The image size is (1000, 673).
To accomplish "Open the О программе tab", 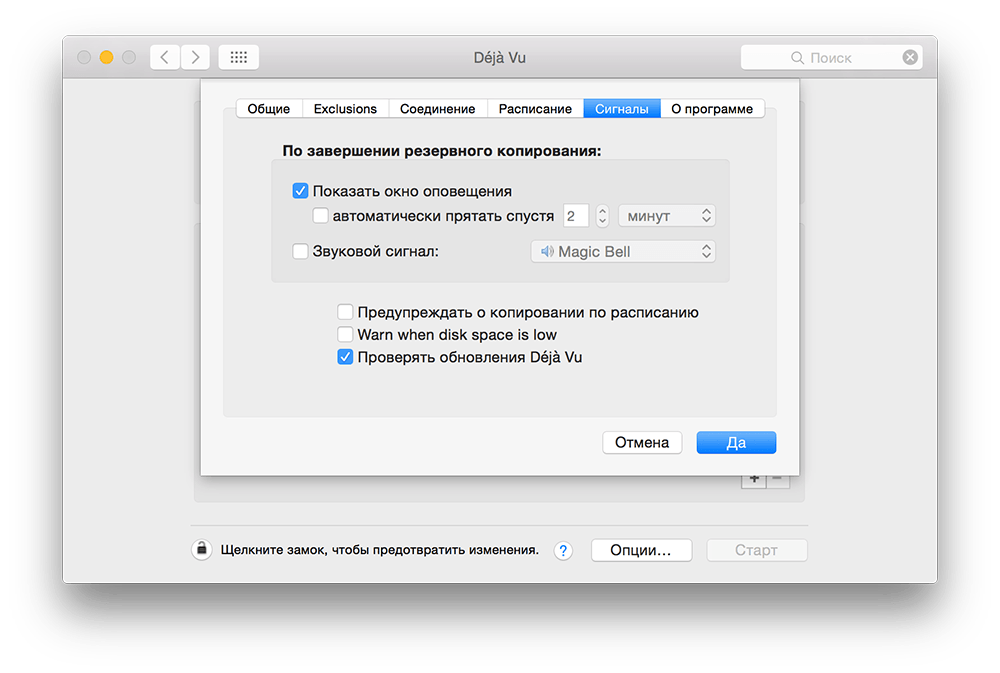I will [712, 108].
